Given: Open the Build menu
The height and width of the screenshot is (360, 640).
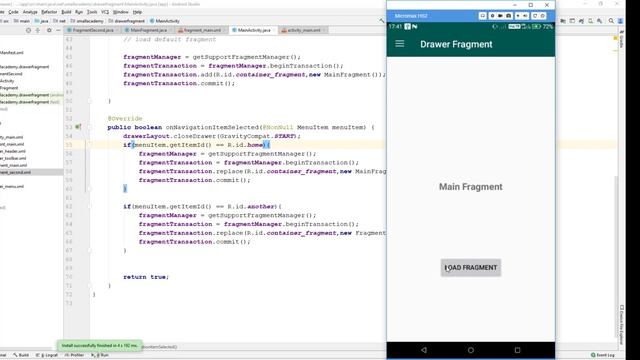Looking at the screenshot, I should pos(66,12).
